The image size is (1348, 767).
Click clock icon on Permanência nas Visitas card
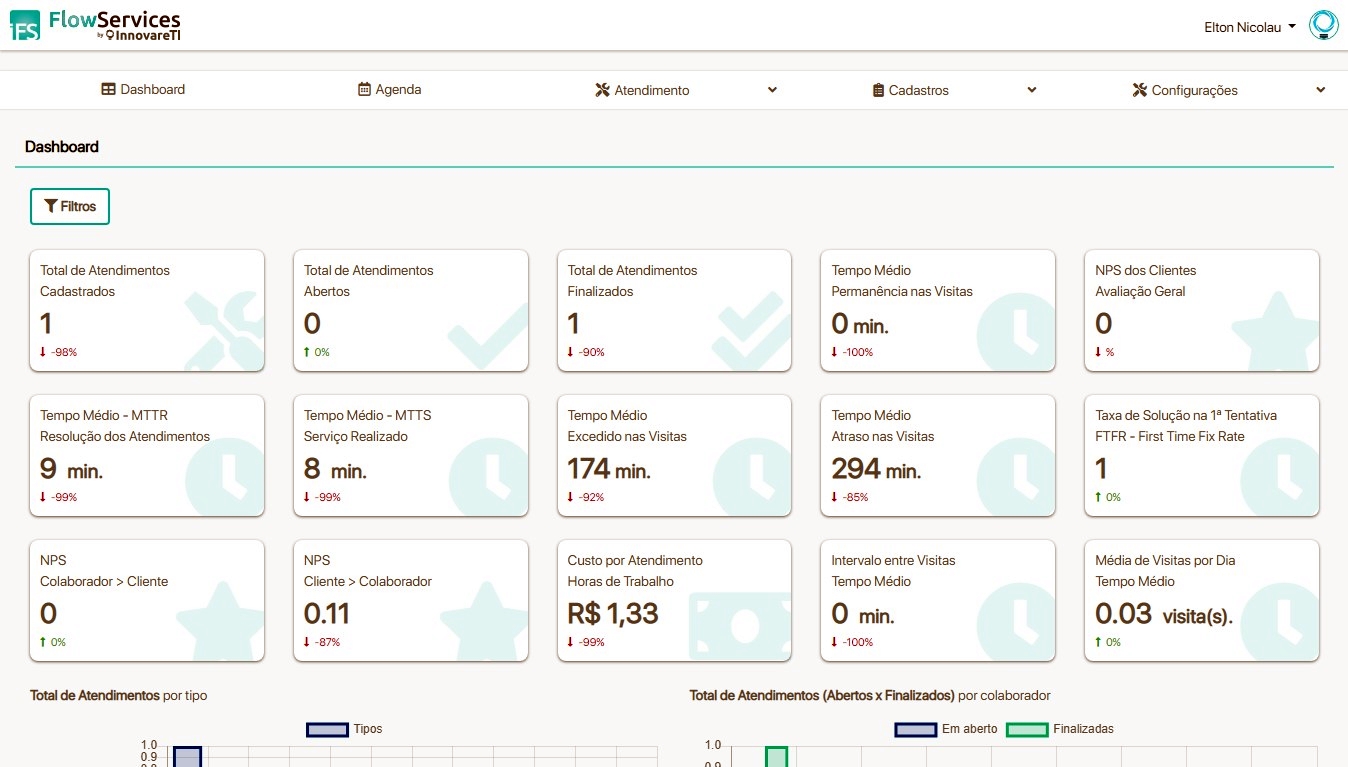pos(1015,332)
